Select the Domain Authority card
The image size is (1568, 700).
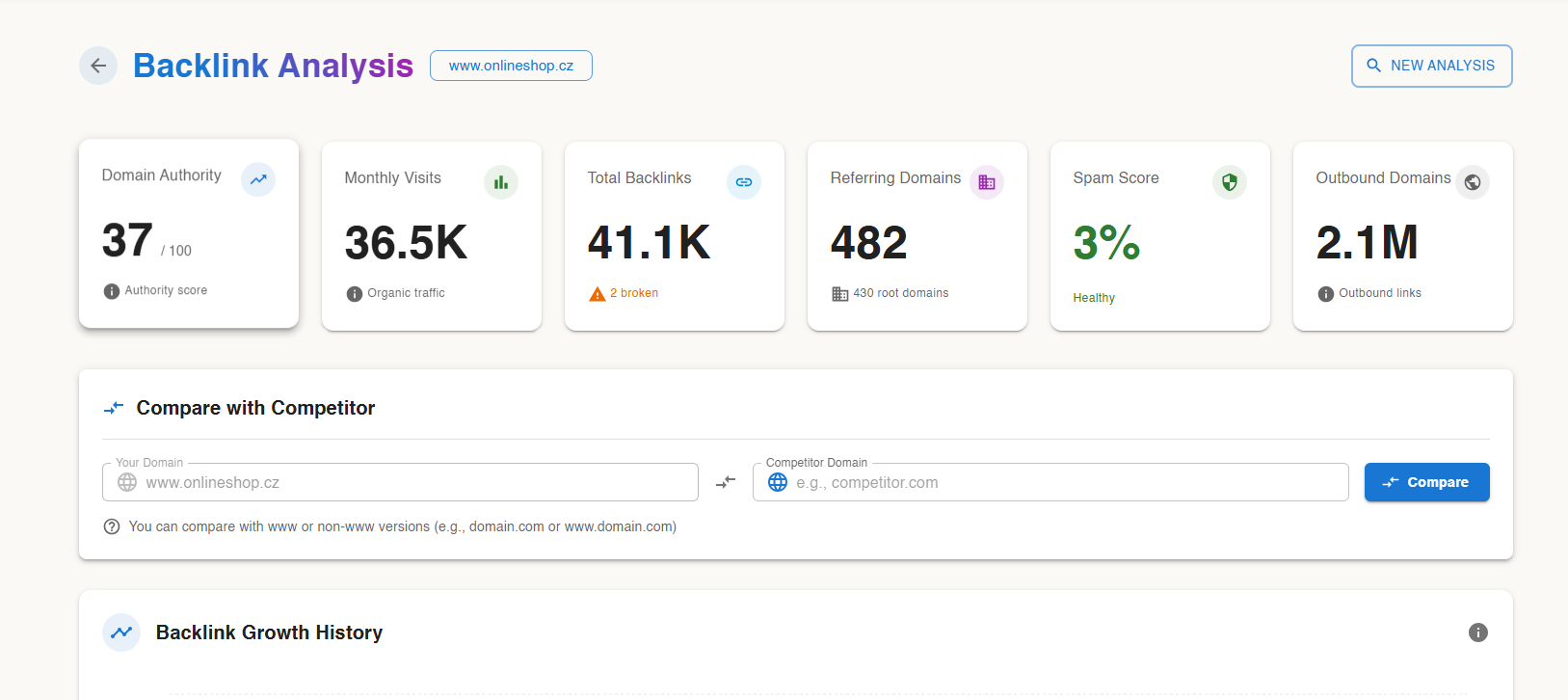[x=189, y=233]
